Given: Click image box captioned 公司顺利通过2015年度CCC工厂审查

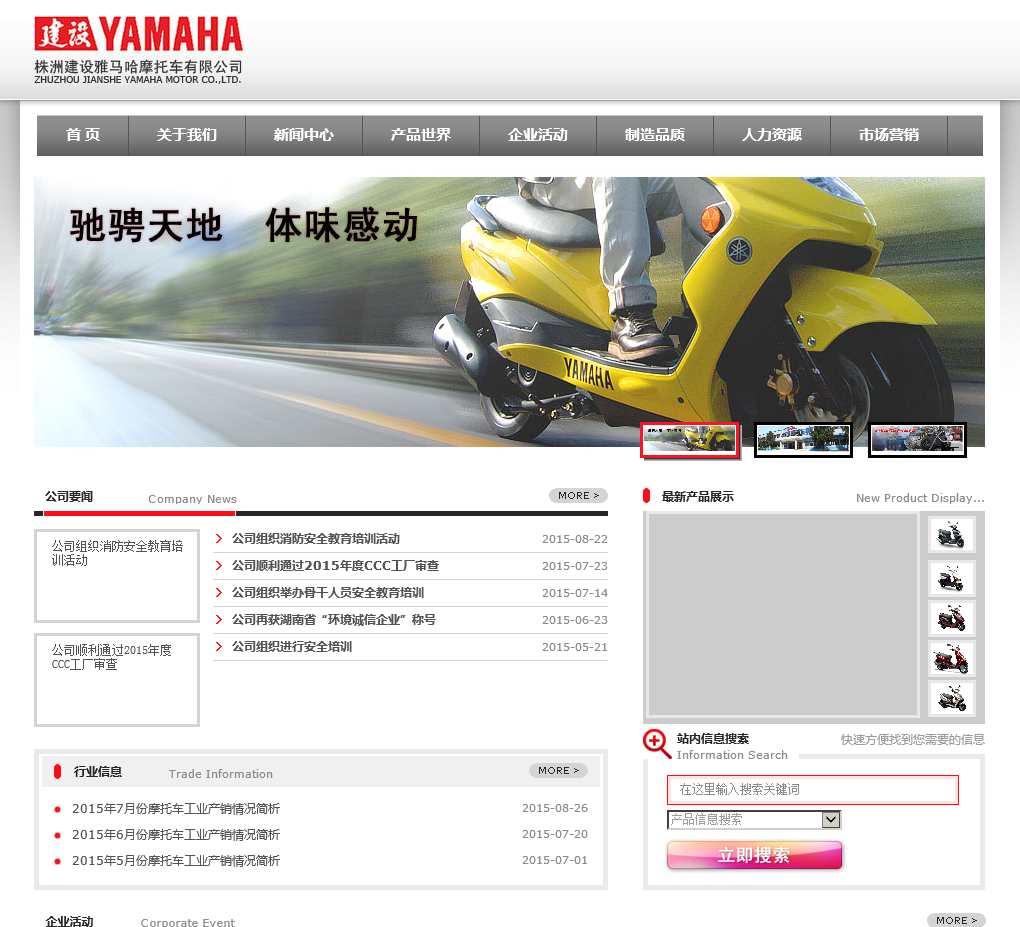Looking at the screenshot, I should [117, 680].
